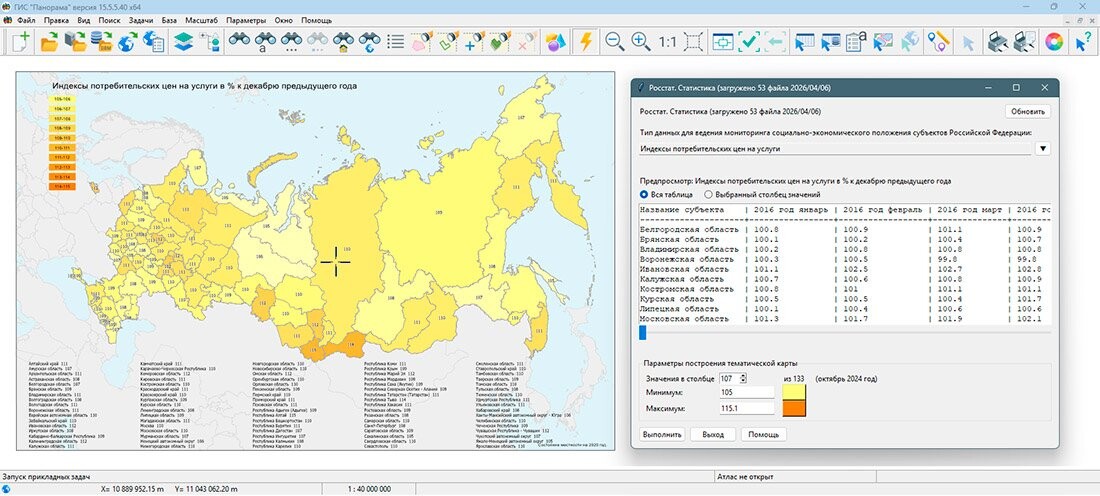Click the color wheel palette icon
This screenshot has height=496, width=1100.
1052,42
